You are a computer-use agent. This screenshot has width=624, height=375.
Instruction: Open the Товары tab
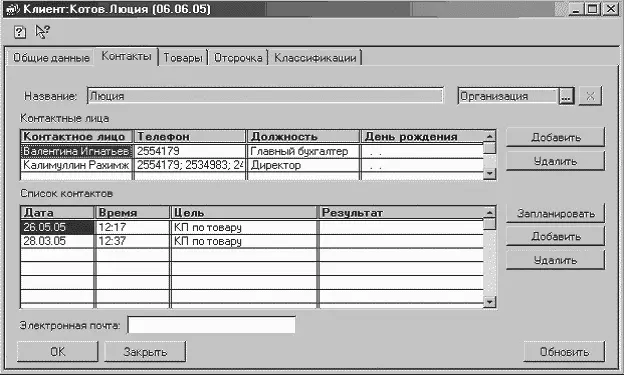pyautogui.click(x=183, y=58)
